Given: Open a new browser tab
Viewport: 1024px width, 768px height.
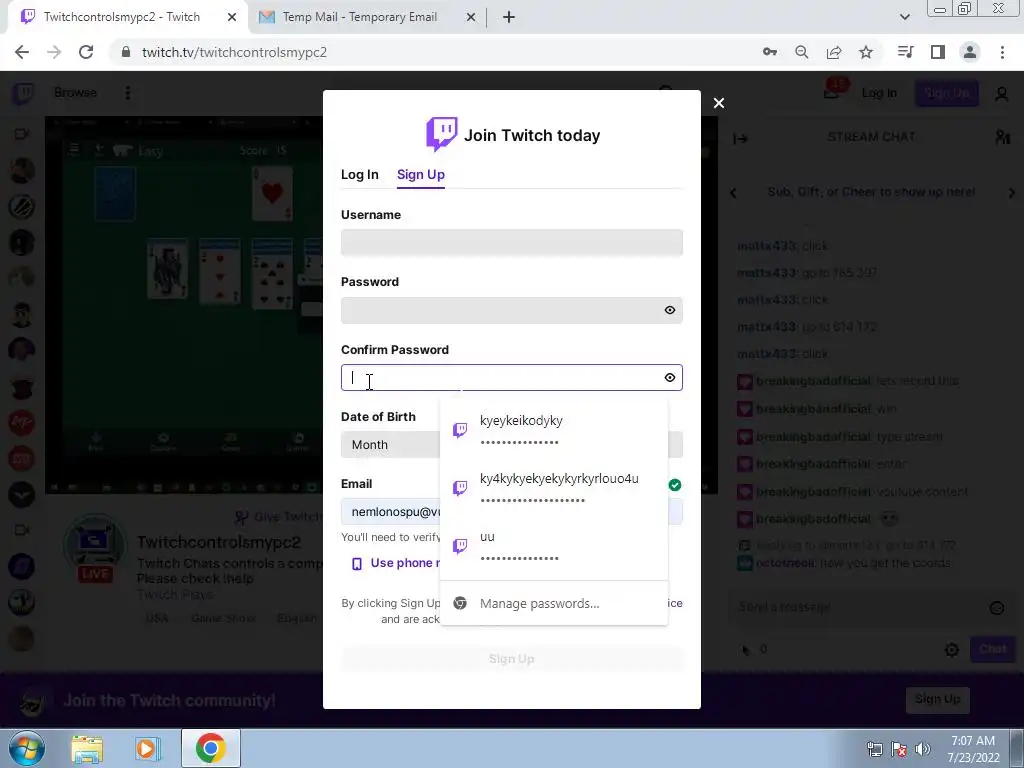Looking at the screenshot, I should pyautogui.click(x=509, y=17).
